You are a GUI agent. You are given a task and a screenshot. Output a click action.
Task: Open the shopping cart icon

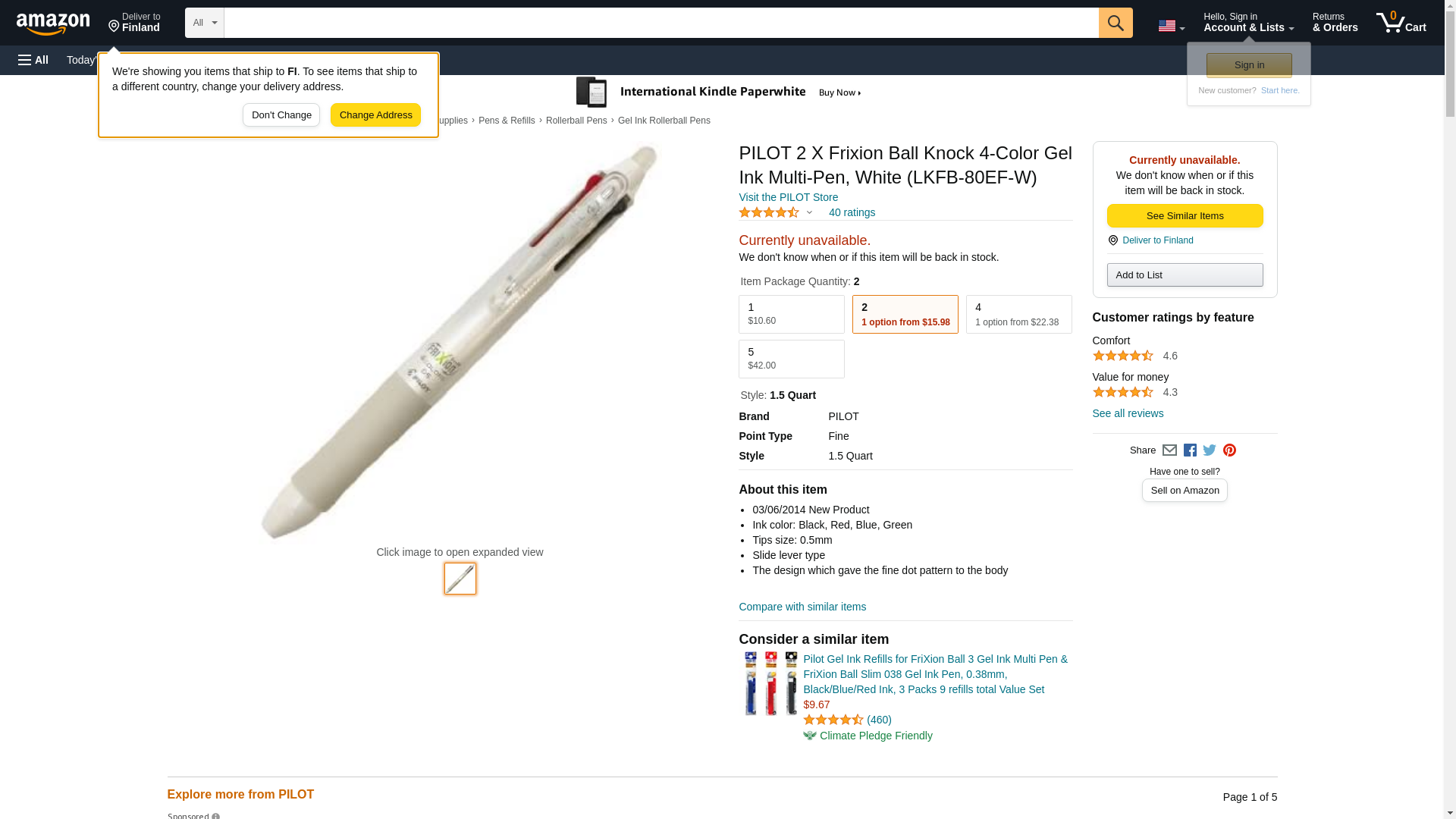tap(1400, 23)
